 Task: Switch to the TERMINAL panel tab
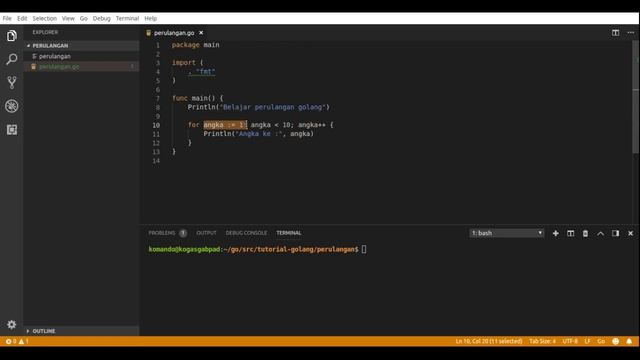click(289, 233)
